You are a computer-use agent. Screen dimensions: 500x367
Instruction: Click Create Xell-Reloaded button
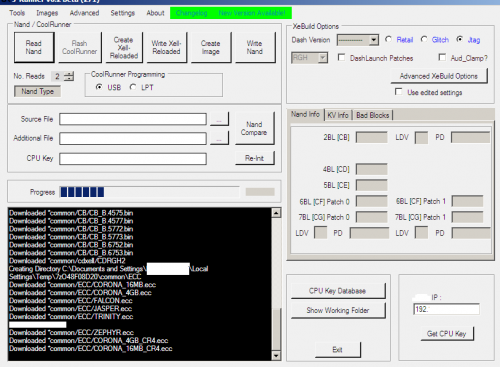[124, 47]
